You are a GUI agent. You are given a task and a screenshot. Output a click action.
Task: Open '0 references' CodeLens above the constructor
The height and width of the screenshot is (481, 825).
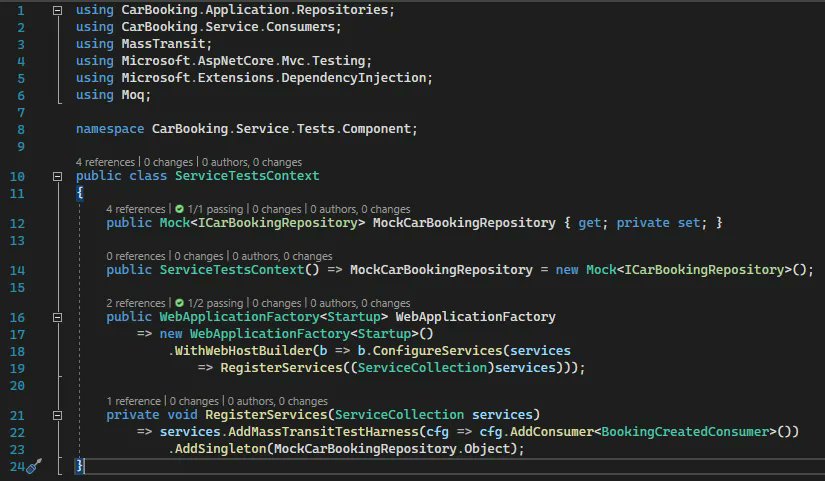pyautogui.click(x=136, y=256)
